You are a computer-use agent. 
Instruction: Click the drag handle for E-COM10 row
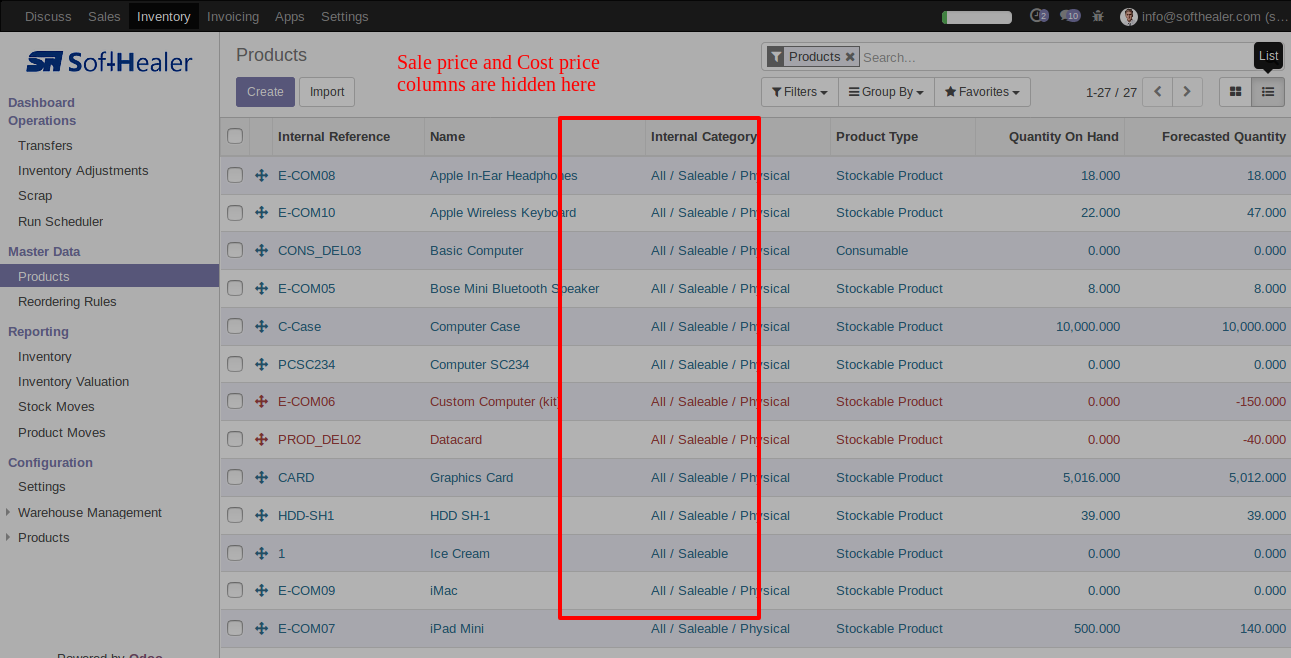[x=261, y=213]
